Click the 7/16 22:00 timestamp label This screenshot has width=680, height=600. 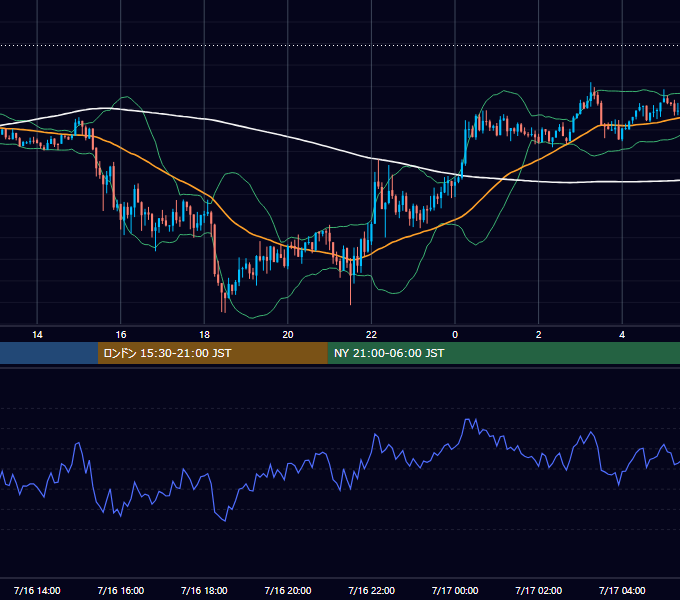371,590
